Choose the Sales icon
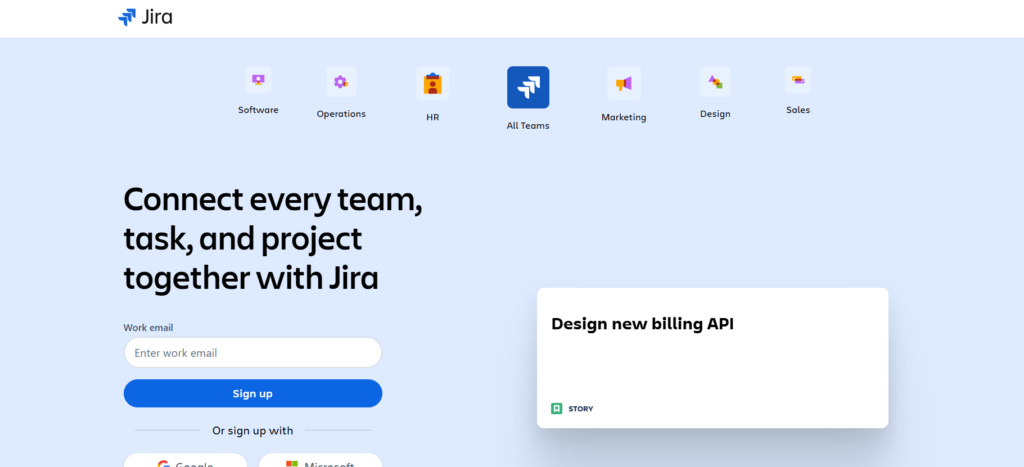 [798, 80]
